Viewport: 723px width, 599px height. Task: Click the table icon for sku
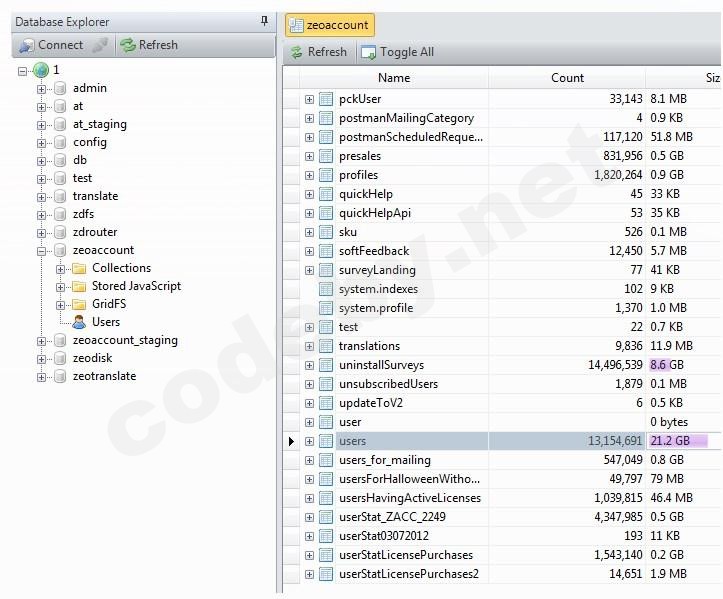tap(326, 232)
